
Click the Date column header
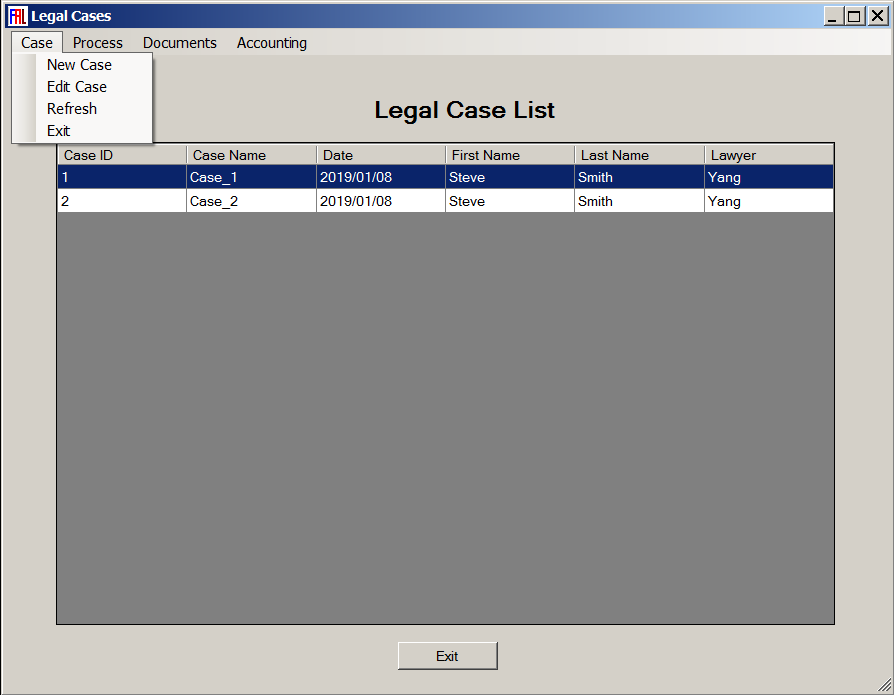pos(380,155)
